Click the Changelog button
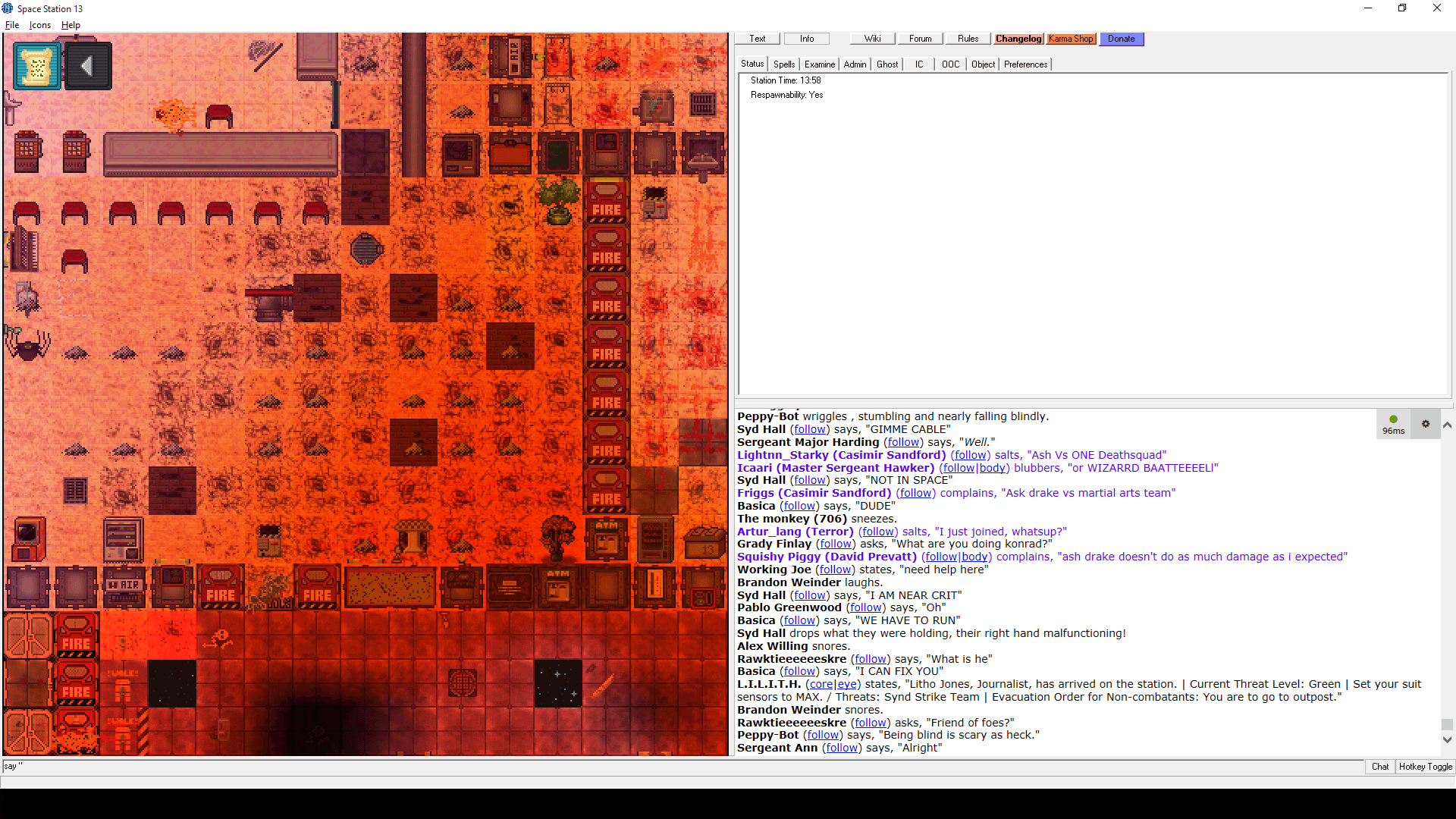 (1018, 39)
